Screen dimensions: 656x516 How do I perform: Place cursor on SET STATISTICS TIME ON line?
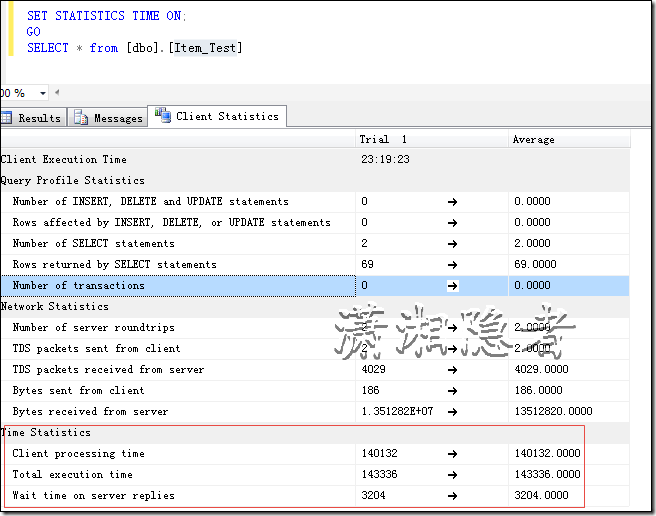pyautogui.click(x=106, y=16)
